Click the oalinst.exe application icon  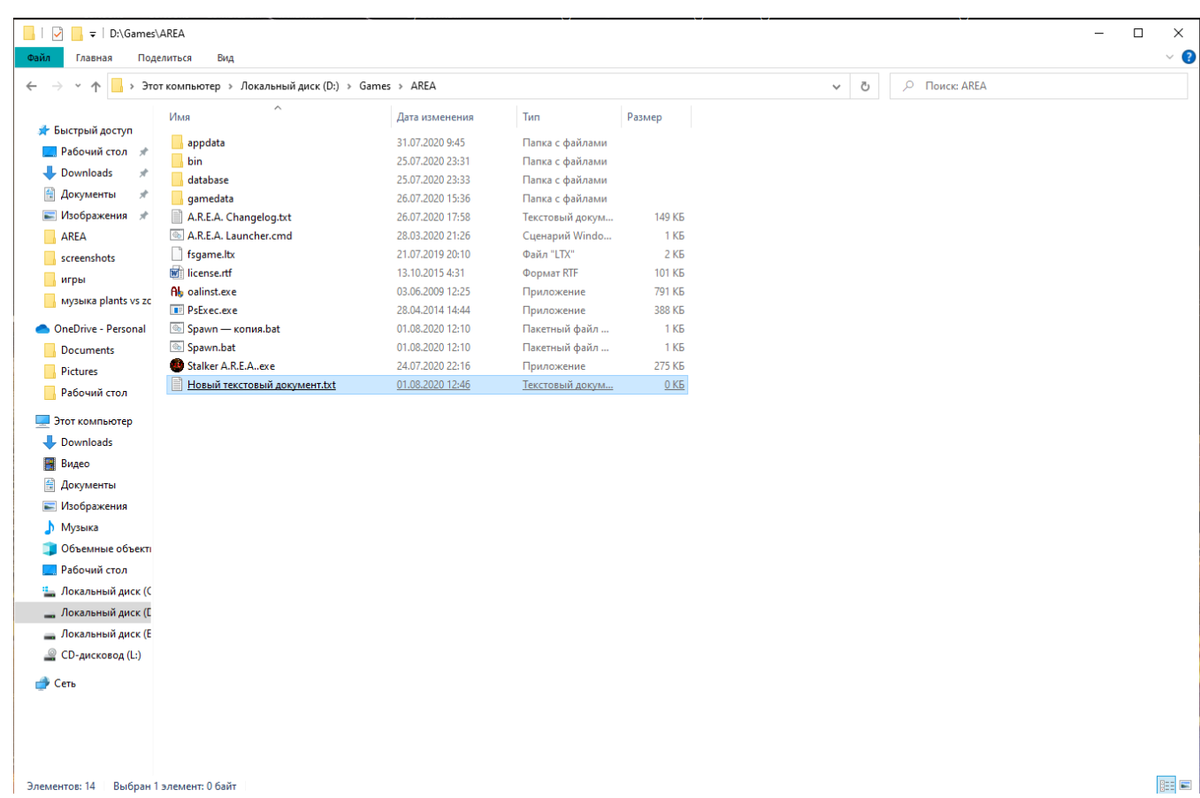(177, 292)
